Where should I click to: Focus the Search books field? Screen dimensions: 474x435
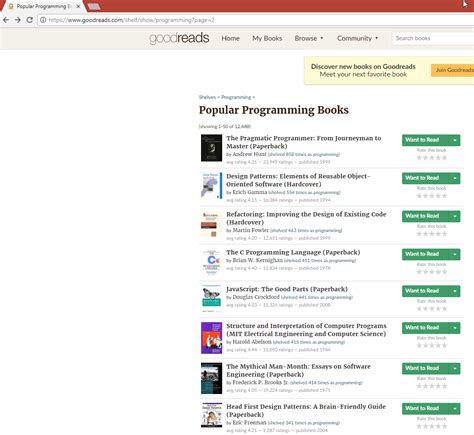pos(433,38)
